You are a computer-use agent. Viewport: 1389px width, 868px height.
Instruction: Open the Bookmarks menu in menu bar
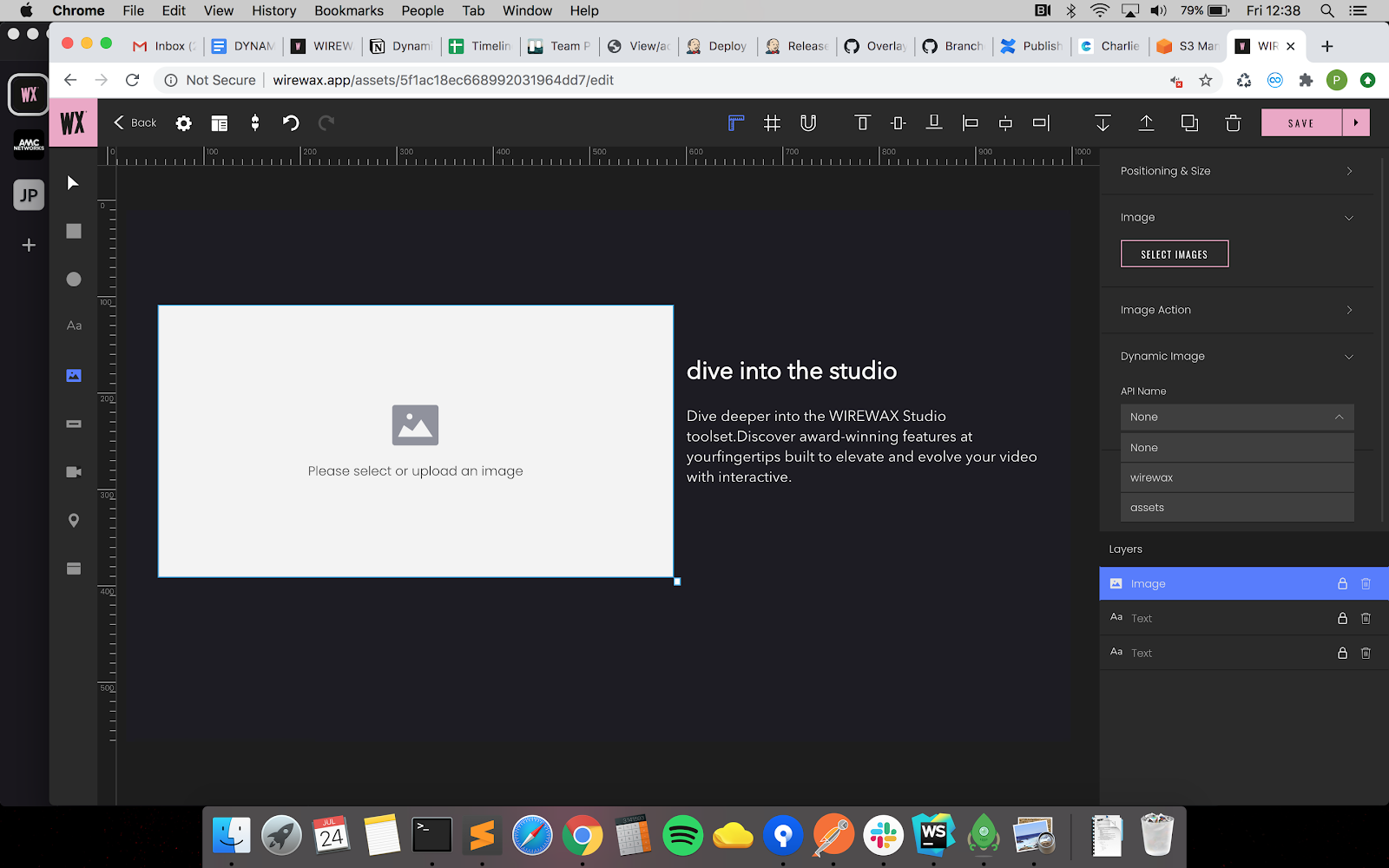pos(348,10)
